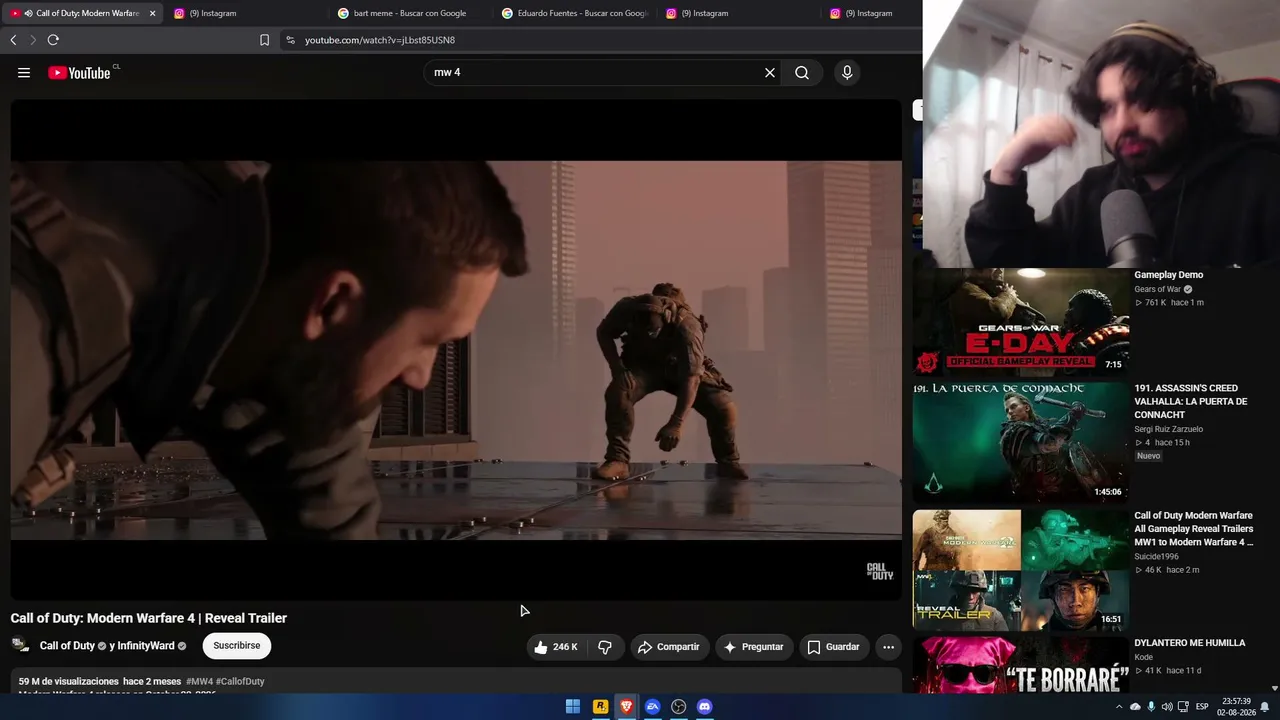The image size is (1280, 720).
Task: Launch Rockstar Games Launcher from the taskbar
Action: point(600,707)
